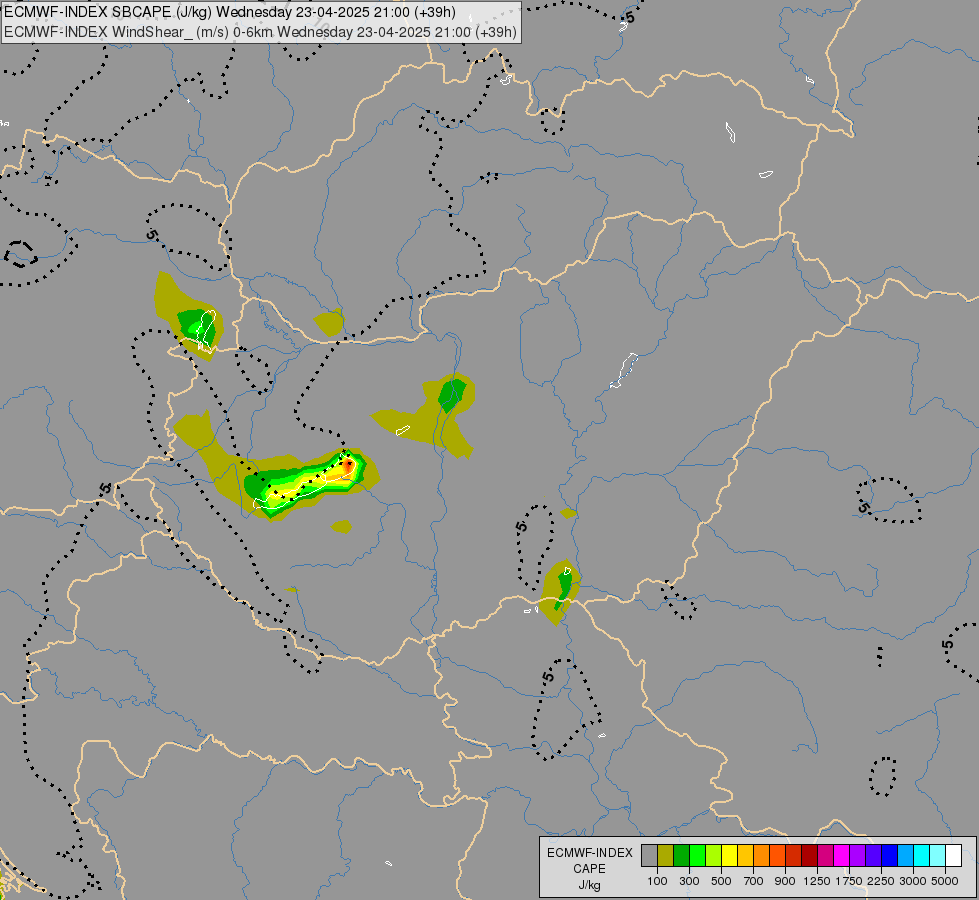This screenshot has width=979, height=900.
Task: Select the pure blue 2250 J/kg swatch
Action: tap(889, 855)
